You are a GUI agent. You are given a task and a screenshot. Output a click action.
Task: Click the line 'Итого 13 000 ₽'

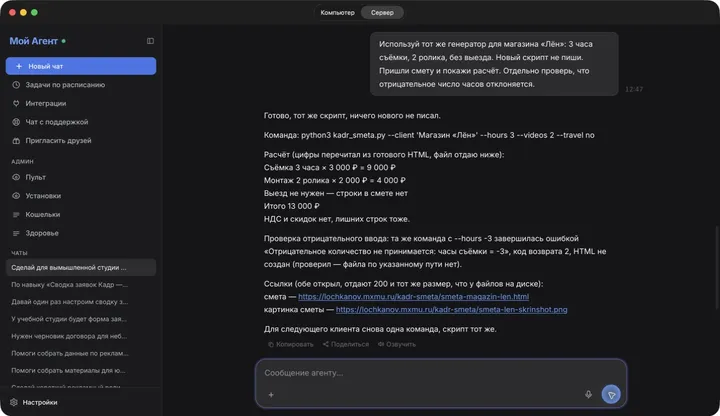pos(292,206)
